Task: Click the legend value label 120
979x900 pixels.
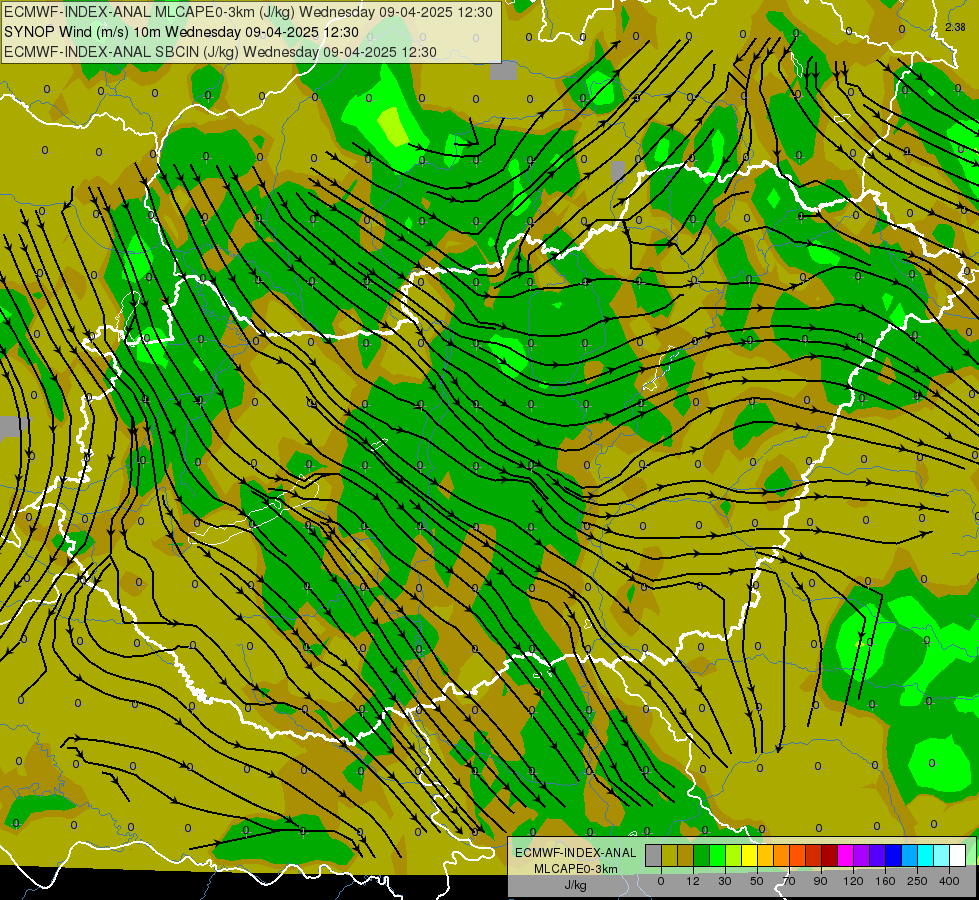Action: [x=854, y=882]
